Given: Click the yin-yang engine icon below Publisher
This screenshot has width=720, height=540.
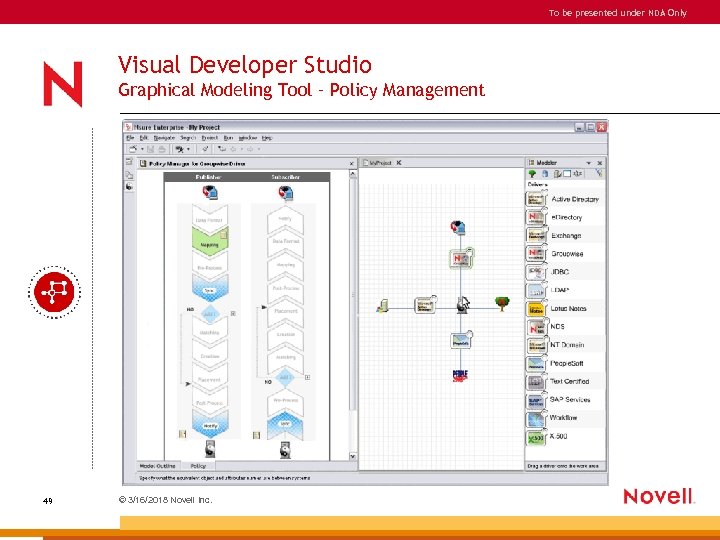Looking at the screenshot, I should click(210, 449).
